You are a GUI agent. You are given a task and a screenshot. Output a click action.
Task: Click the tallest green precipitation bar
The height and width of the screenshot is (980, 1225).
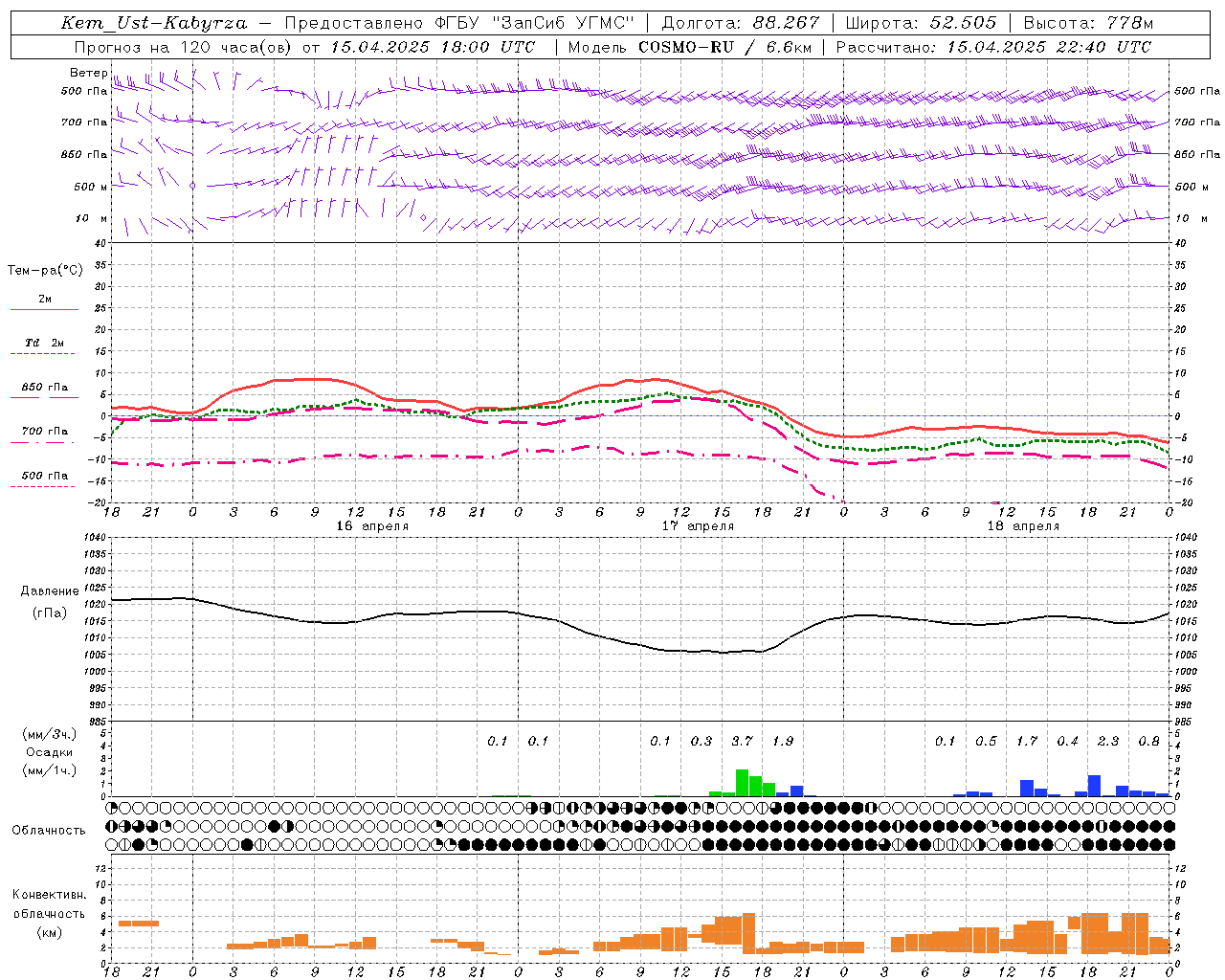[x=742, y=783]
